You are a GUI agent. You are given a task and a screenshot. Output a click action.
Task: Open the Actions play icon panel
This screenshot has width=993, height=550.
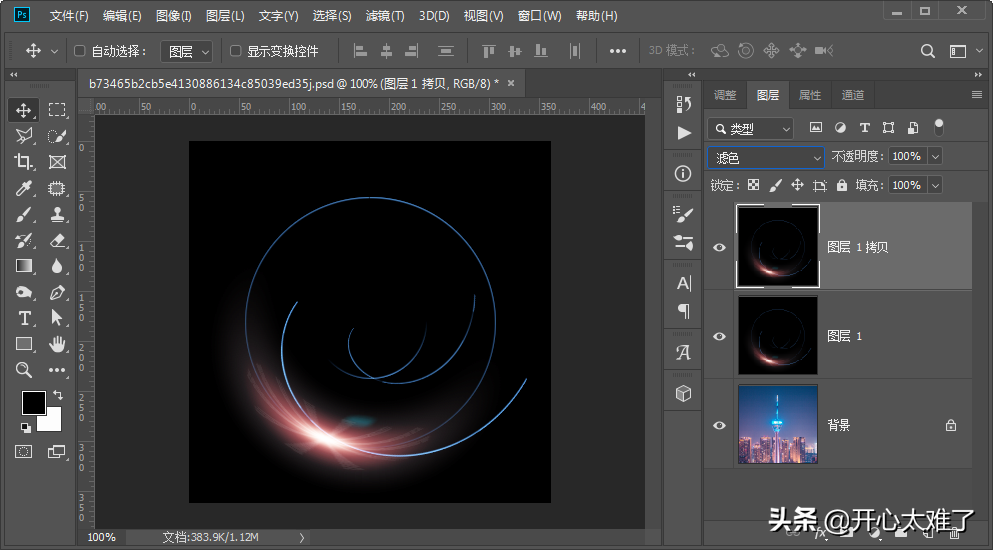[683, 132]
